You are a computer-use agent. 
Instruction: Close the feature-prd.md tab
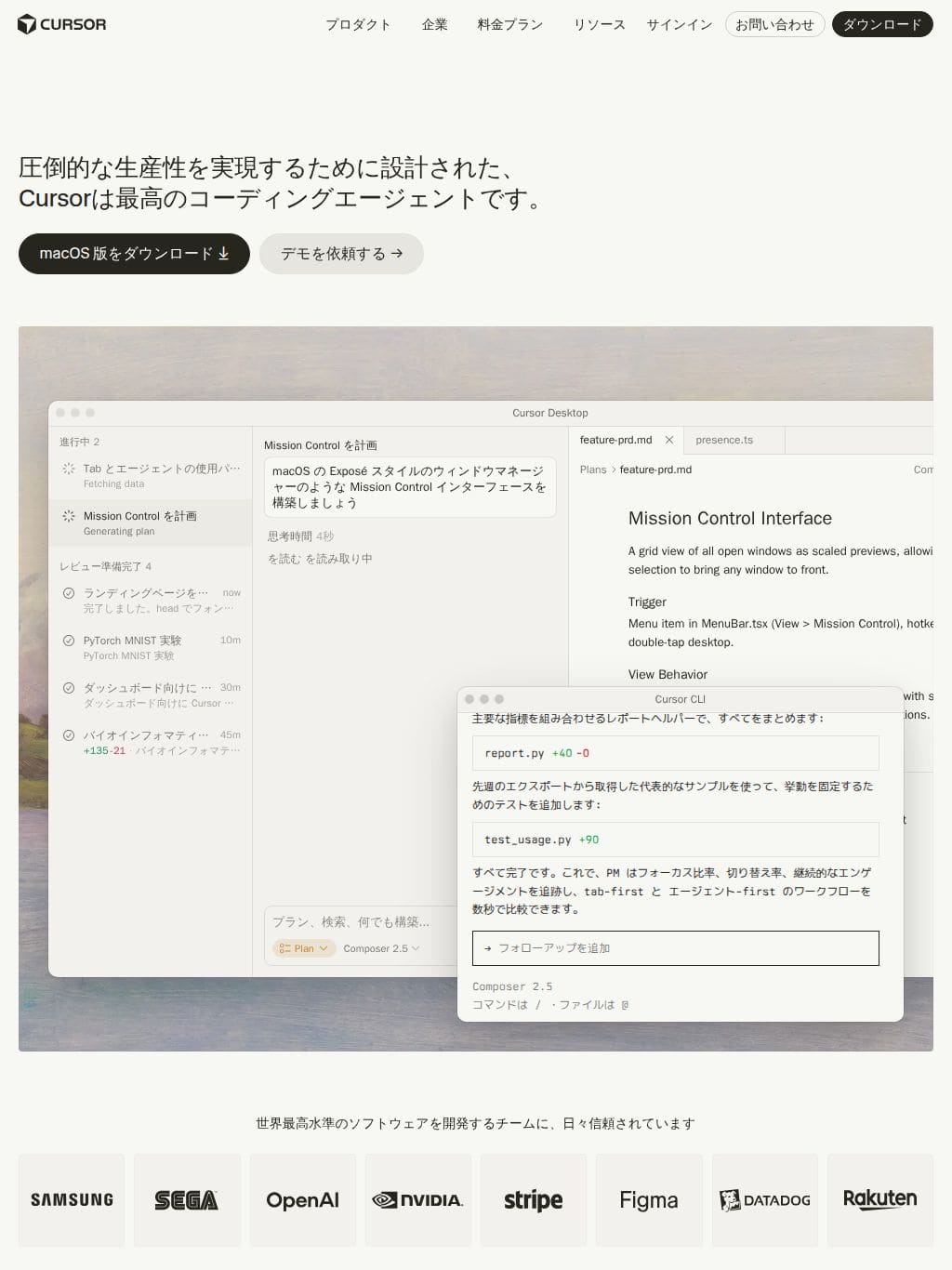tap(668, 440)
